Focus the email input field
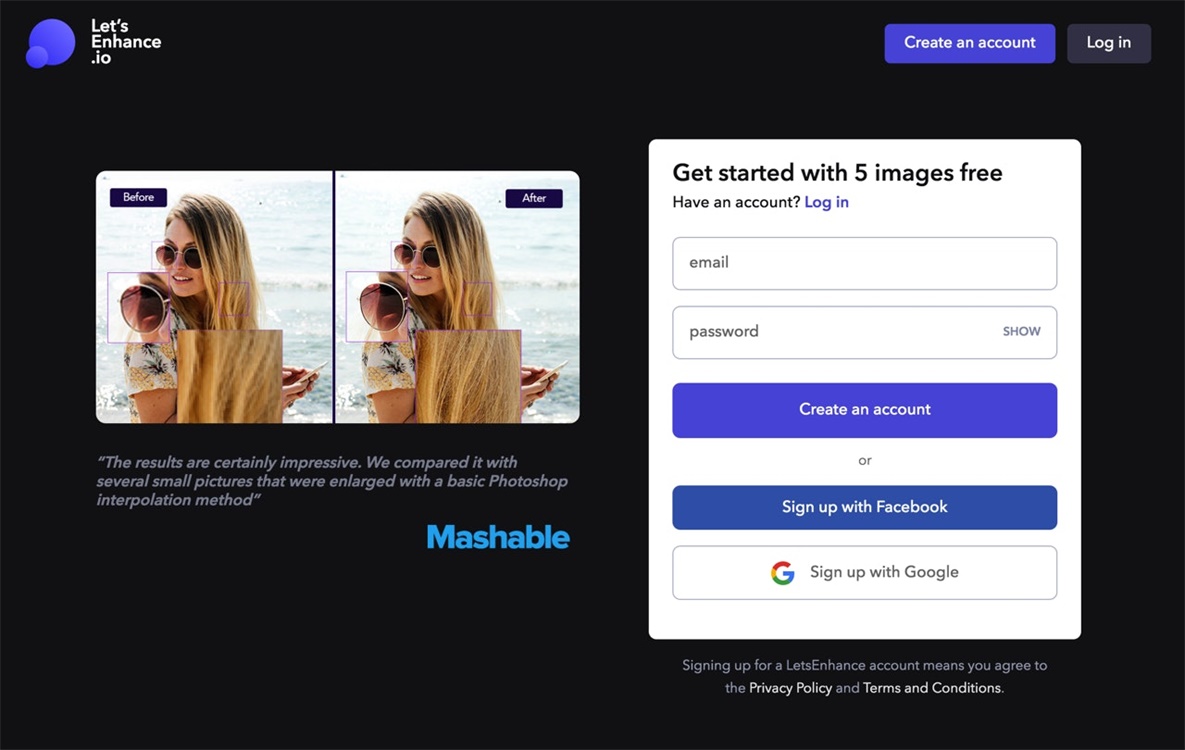1185x750 pixels. pos(864,263)
